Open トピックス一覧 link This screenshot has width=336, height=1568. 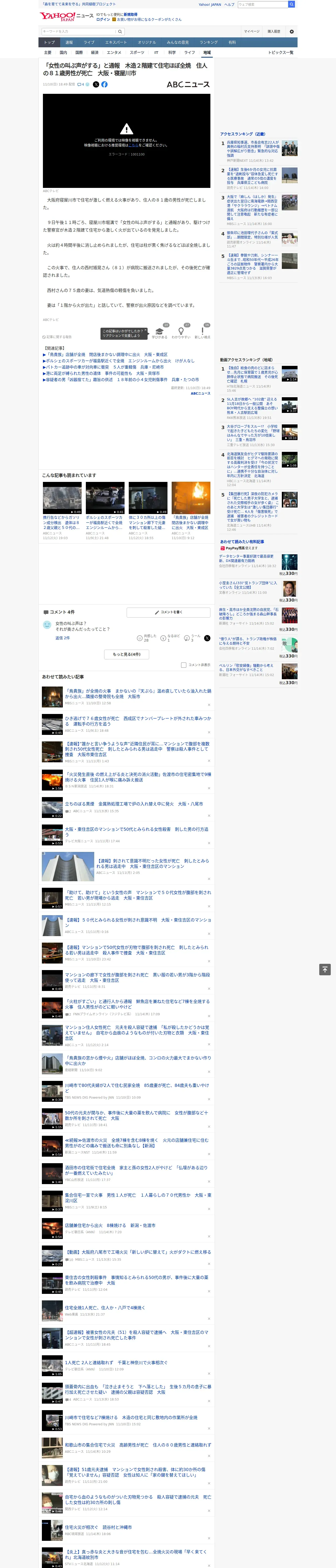pyautogui.click(x=281, y=52)
